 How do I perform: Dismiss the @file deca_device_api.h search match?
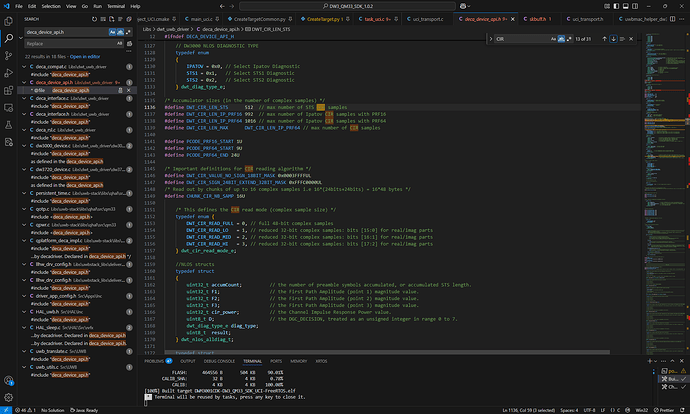coord(128,90)
